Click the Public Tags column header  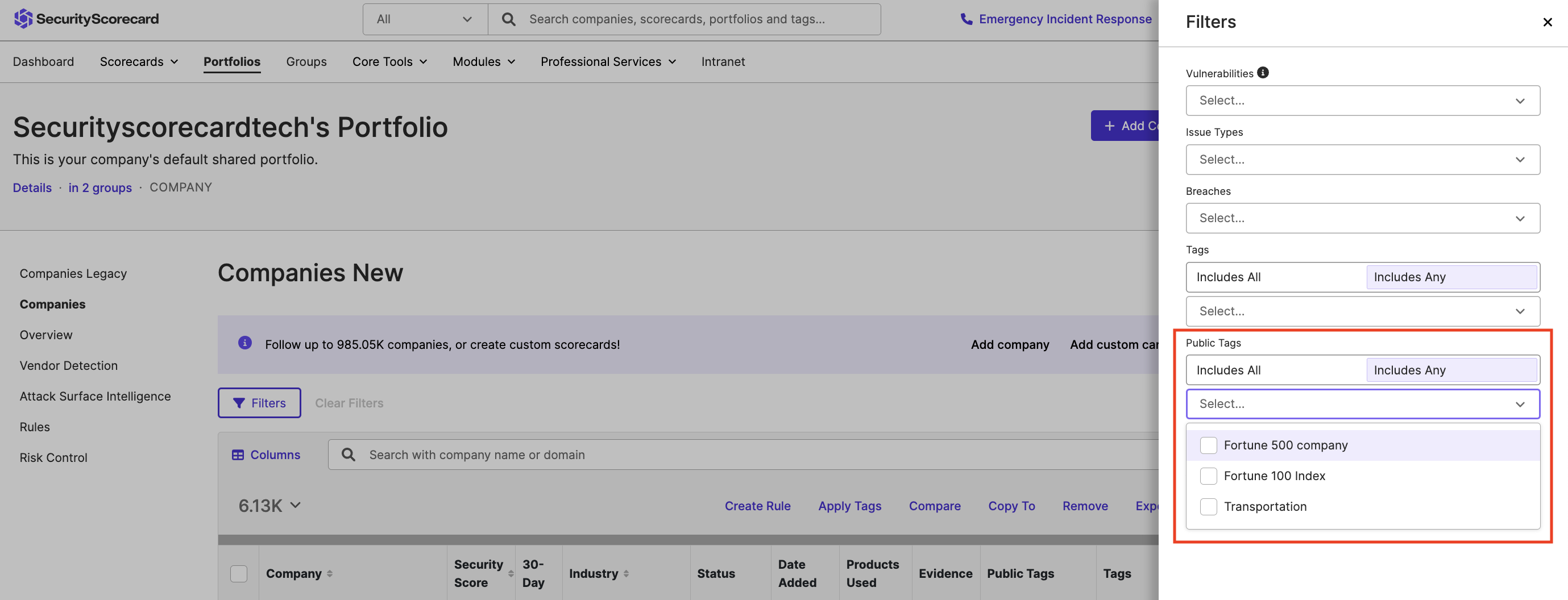point(1020,573)
